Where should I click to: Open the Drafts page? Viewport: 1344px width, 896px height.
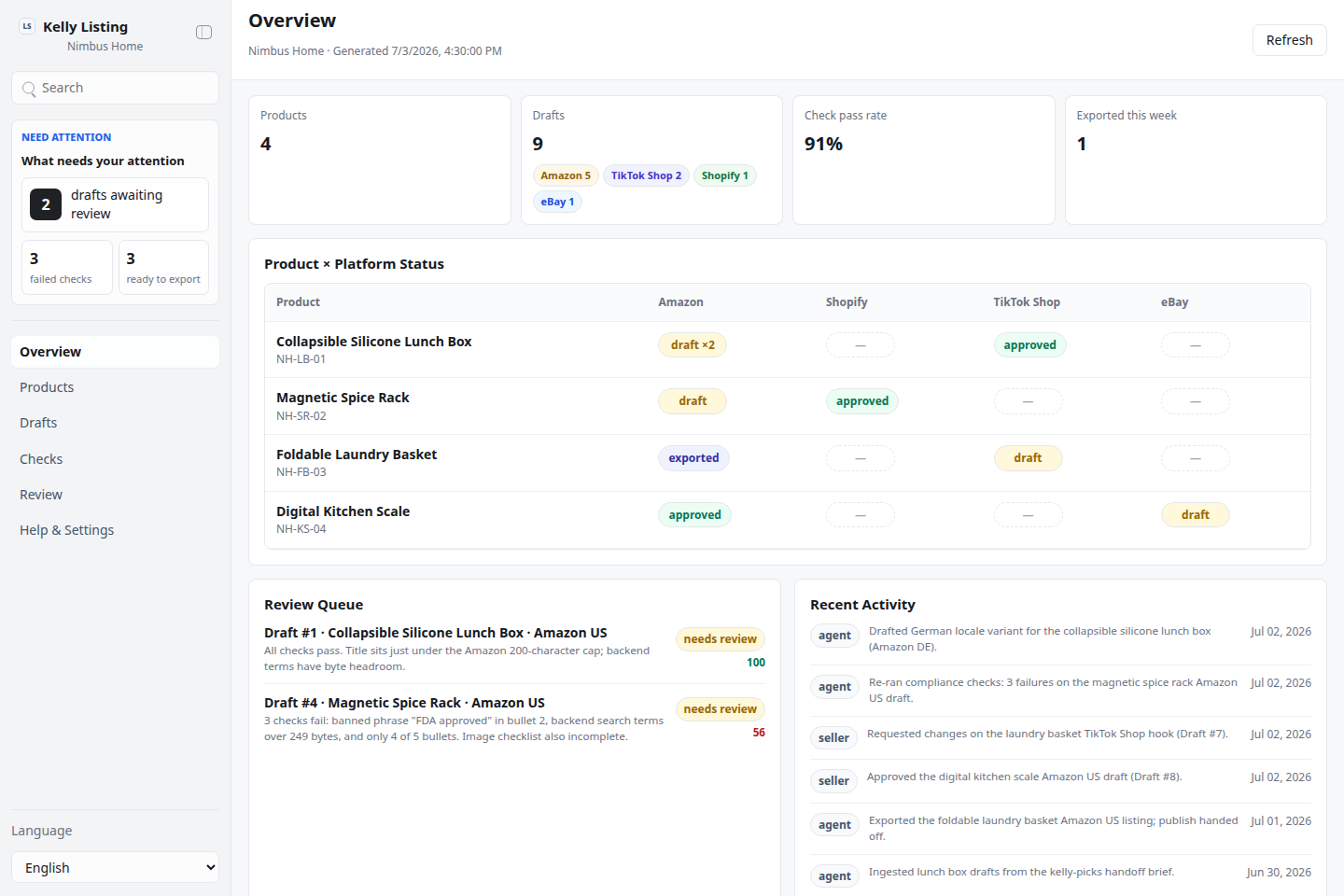(115, 423)
